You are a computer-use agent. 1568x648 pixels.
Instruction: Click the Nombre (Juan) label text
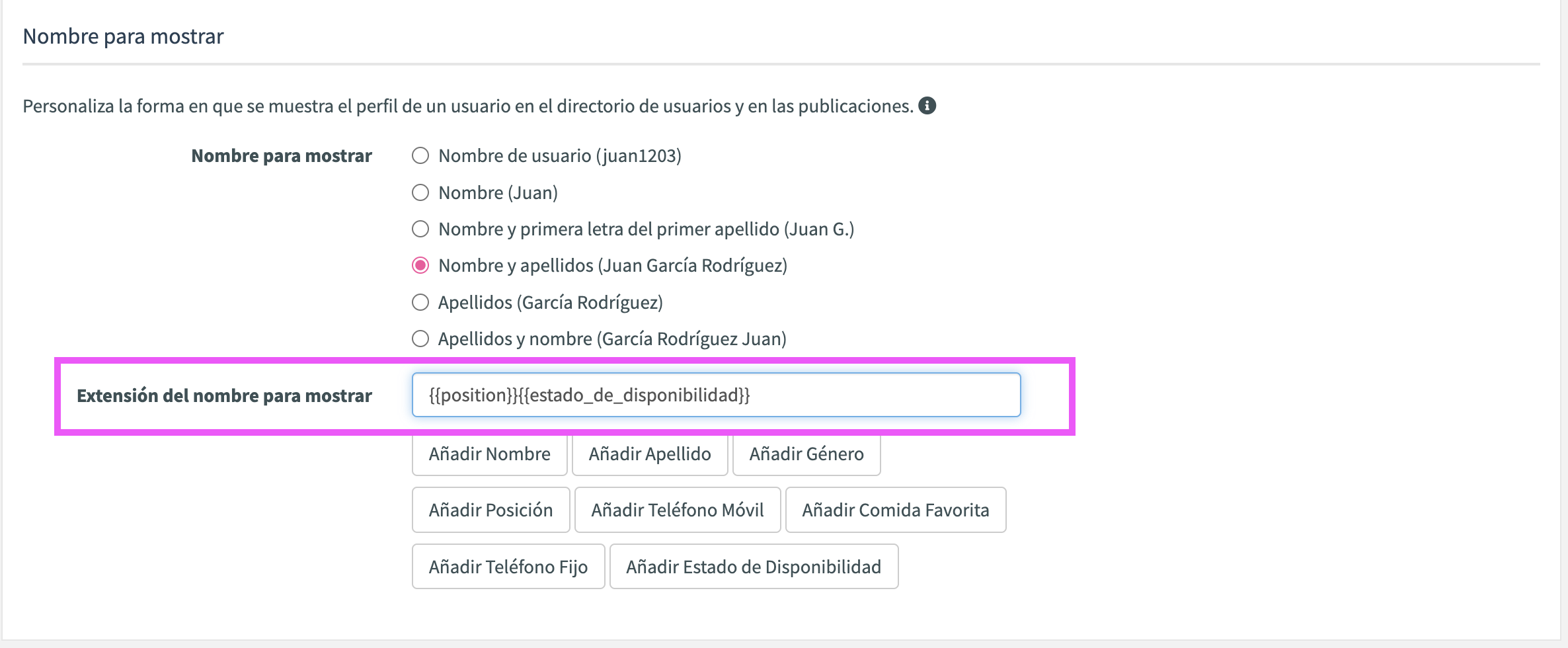pos(498,193)
